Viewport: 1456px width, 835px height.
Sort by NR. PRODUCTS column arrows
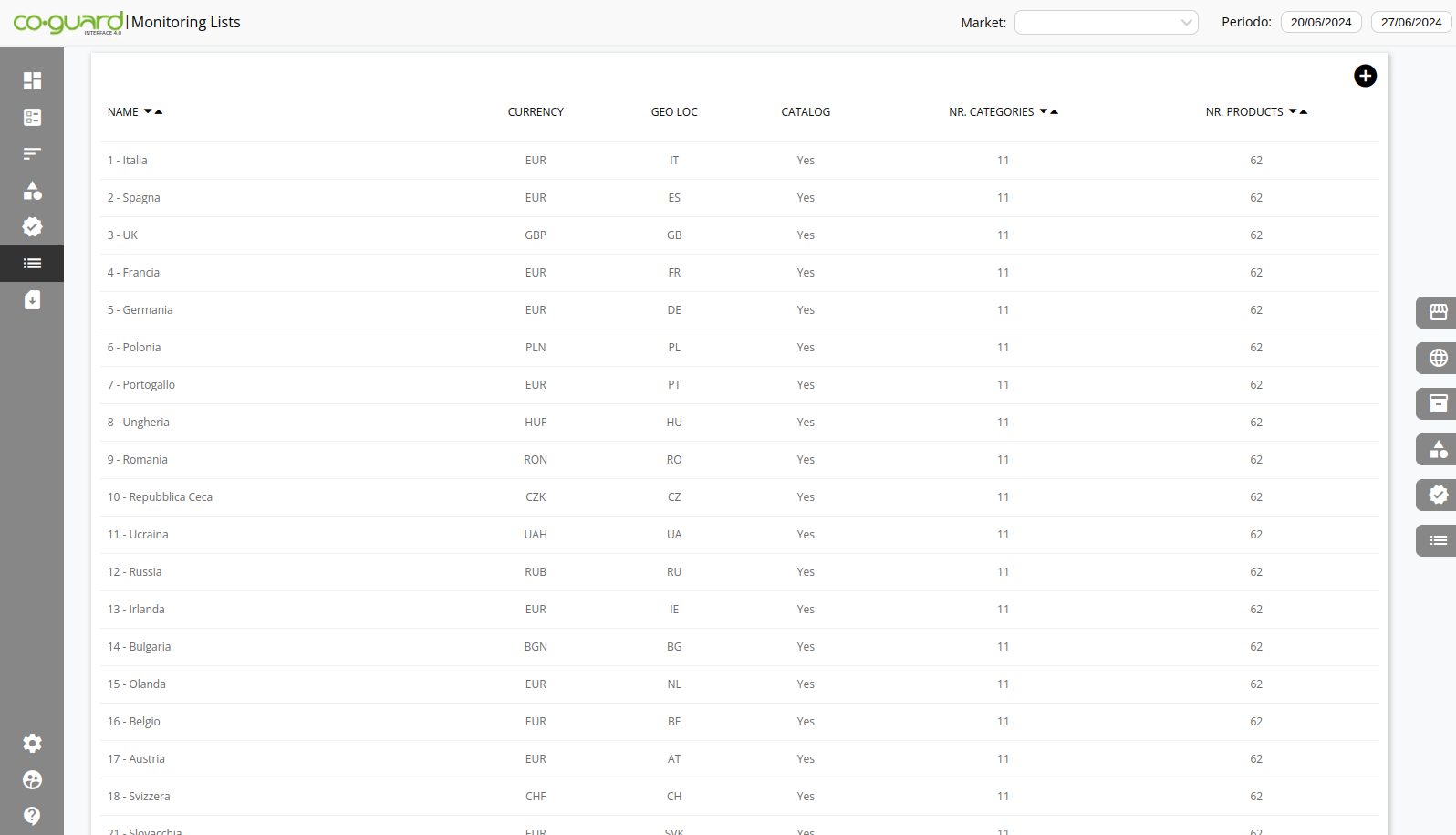1297,111
